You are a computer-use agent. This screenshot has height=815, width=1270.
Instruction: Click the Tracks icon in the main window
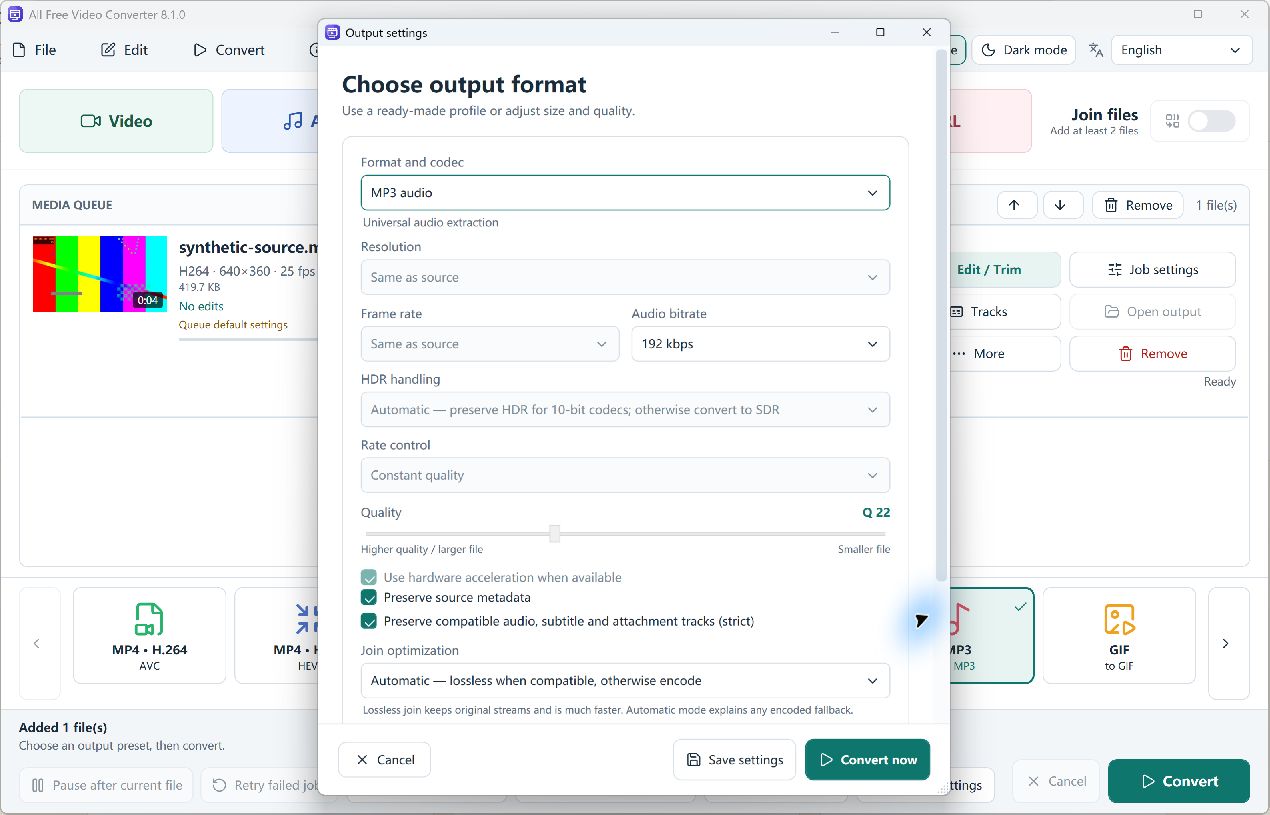coord(957,312)
